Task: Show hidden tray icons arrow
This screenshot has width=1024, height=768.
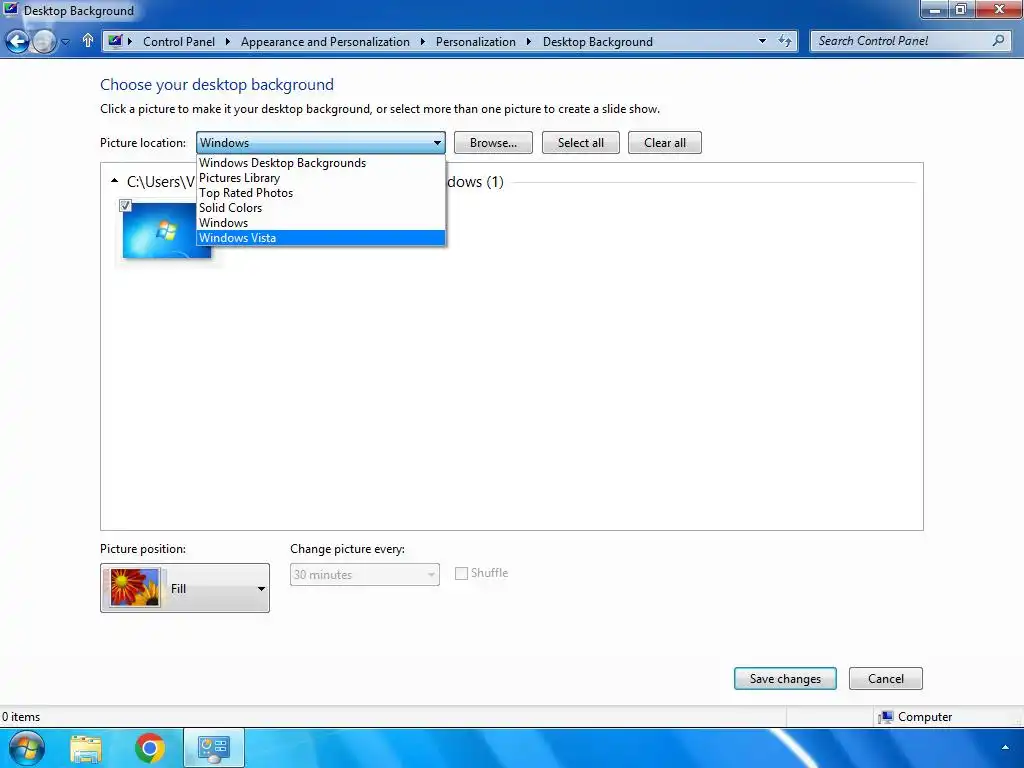Action: (1005, 748)
